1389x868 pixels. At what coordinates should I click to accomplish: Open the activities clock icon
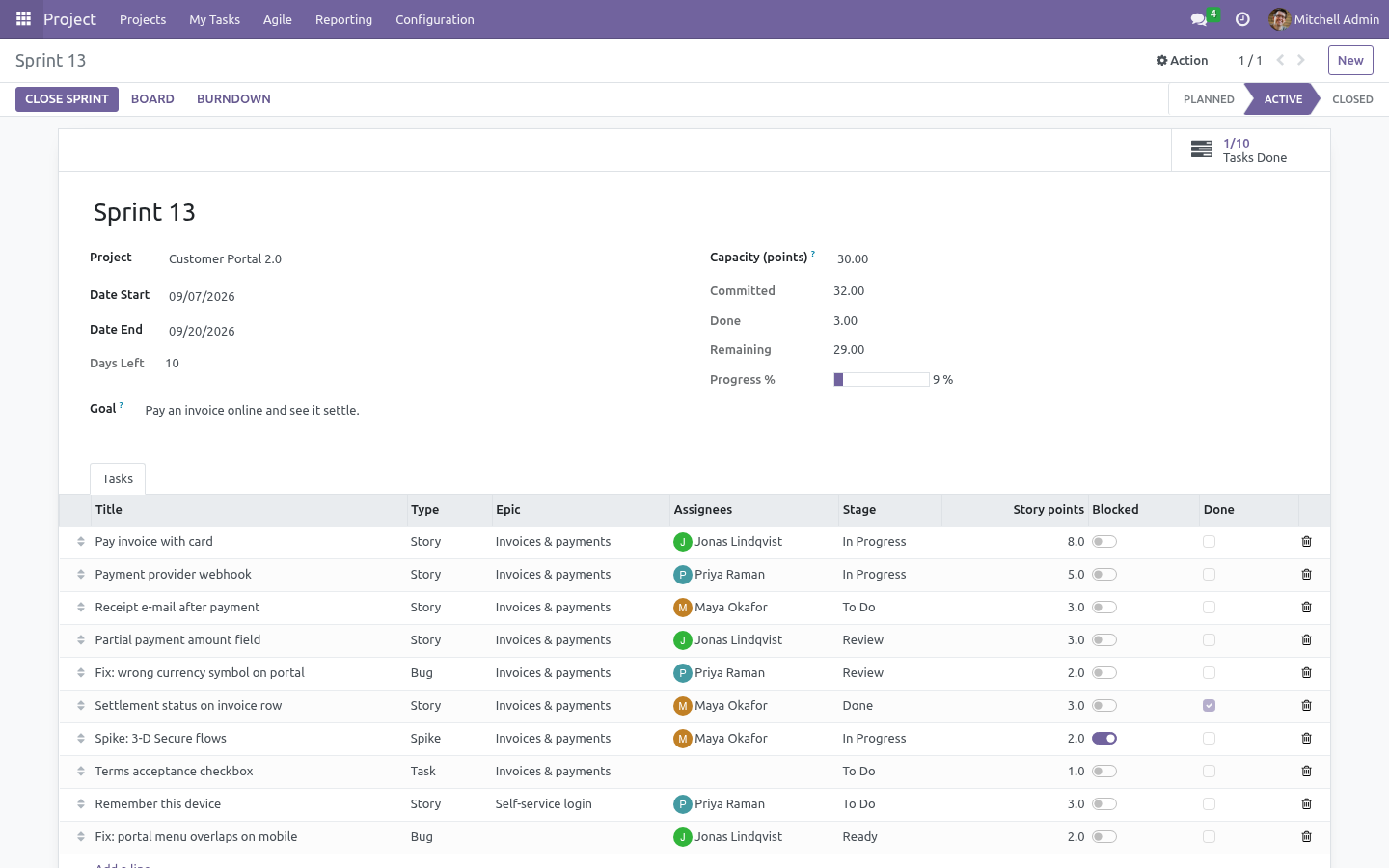click(1242, 19)
